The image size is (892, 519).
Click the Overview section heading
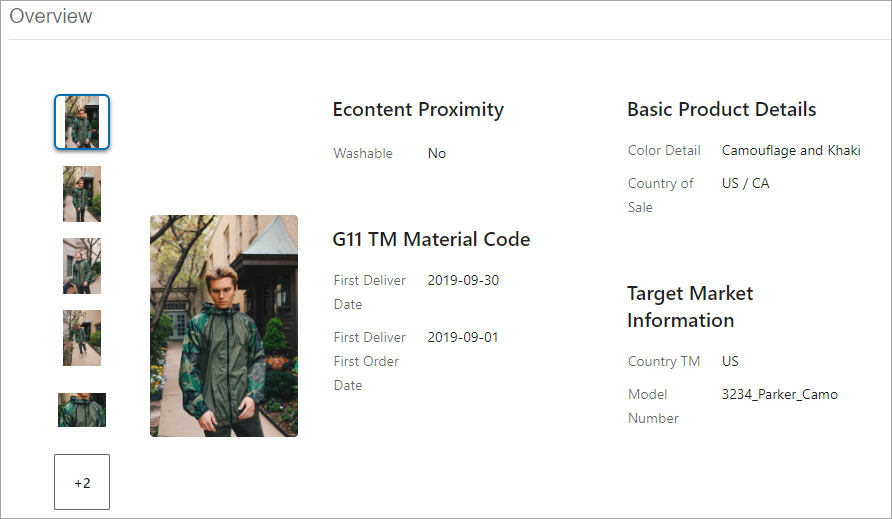pos(51,16)
